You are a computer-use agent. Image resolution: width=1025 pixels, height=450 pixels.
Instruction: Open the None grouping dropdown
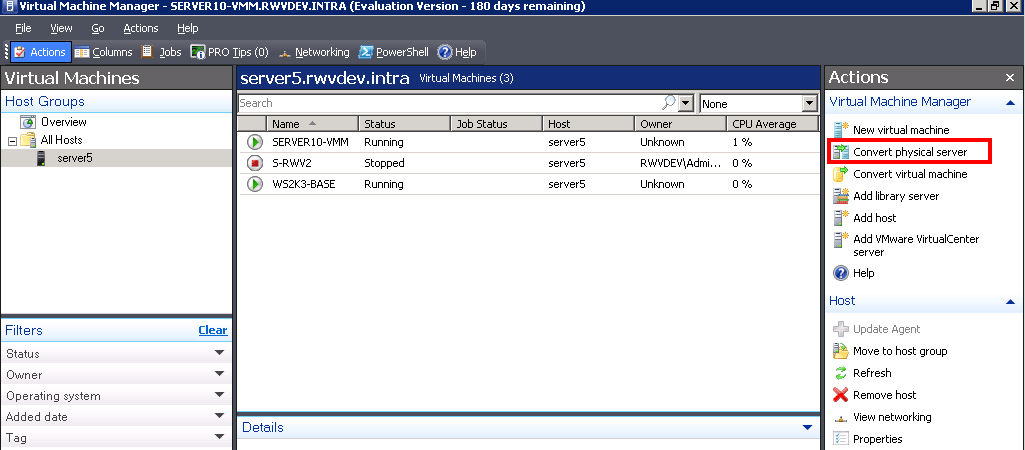(809, 103)
